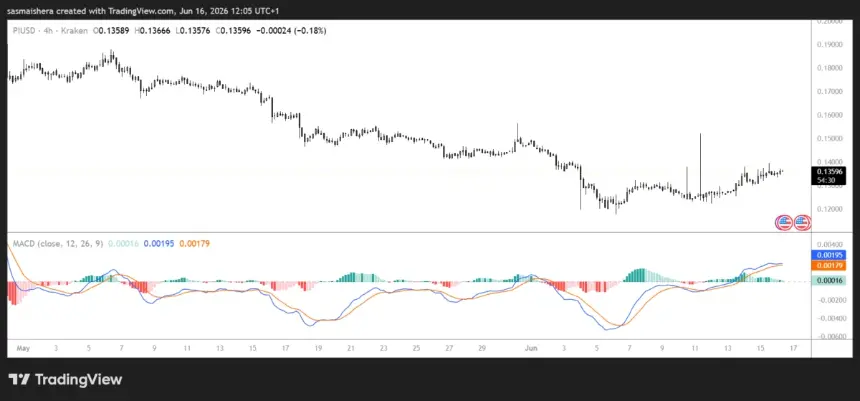Image resolution: width=860 pixels, height=401 pixels.
Task: Click the 'May' label on the time axis
Action: pyautogui.click(x=23, y=348)
